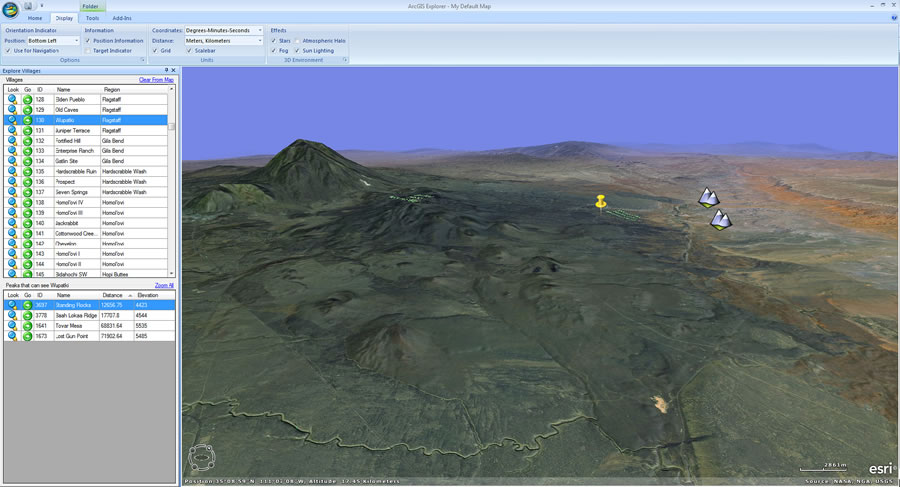Toggle Position Information checkbox
Screen dimensions: 900x487
(x=88, y=41)
